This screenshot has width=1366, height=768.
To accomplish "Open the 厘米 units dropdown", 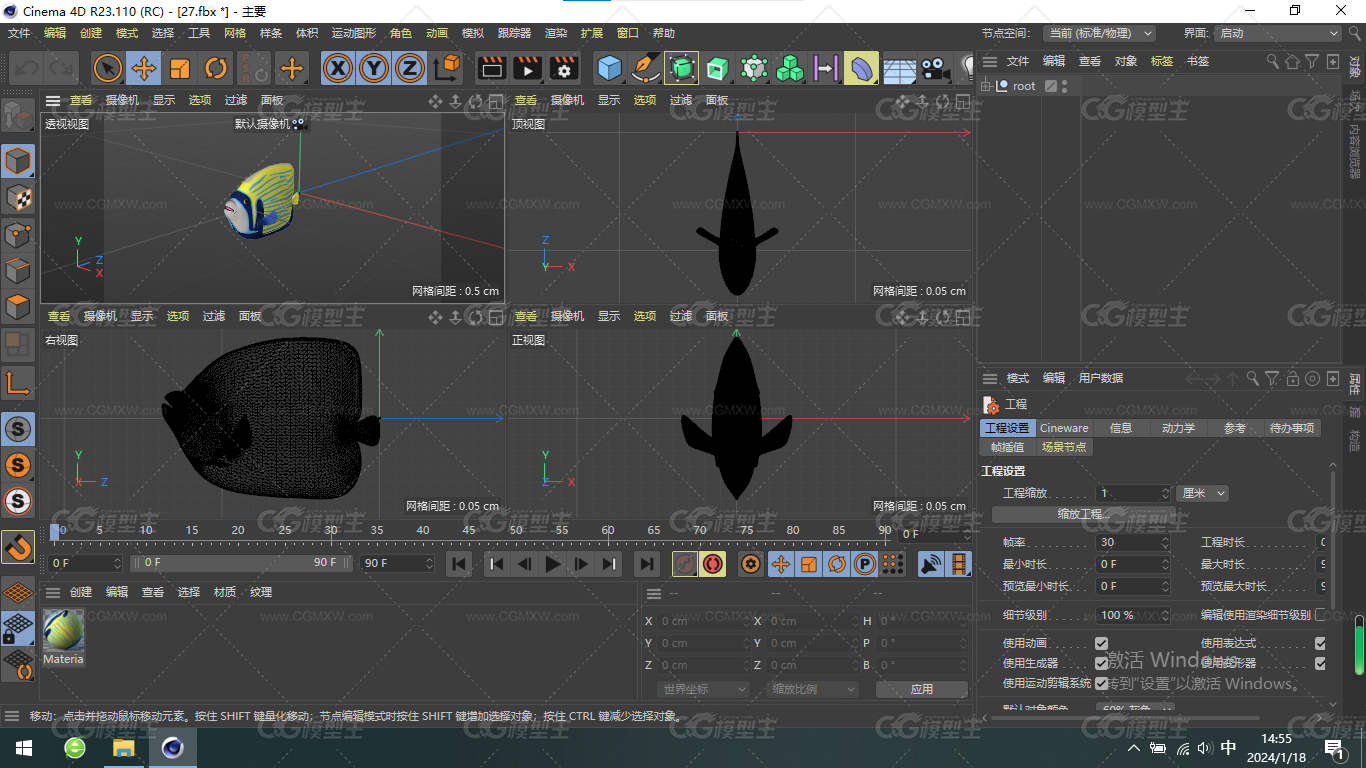I will tap(1203, 493).
